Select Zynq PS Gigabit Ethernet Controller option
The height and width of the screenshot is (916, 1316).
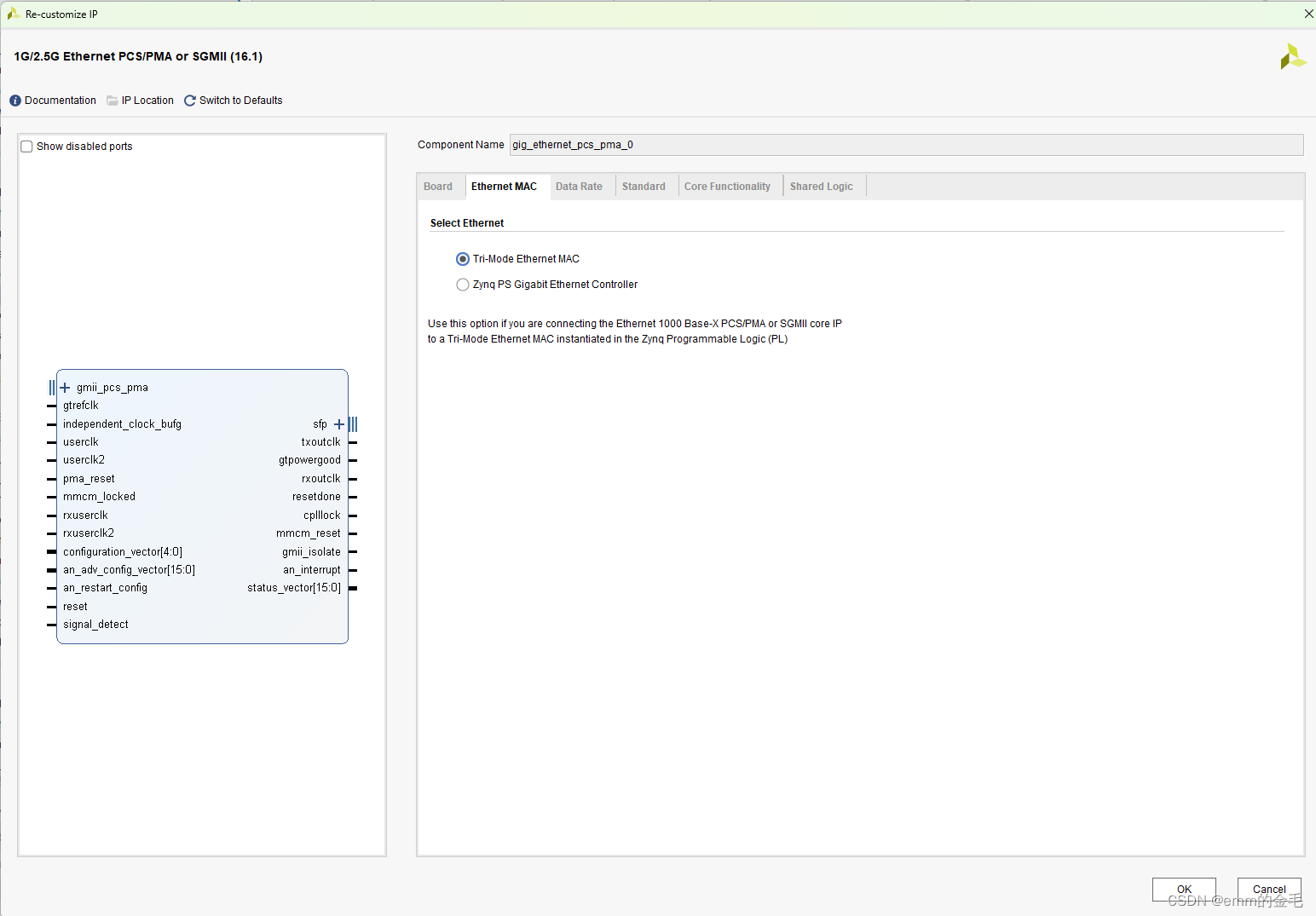(463, 285)
